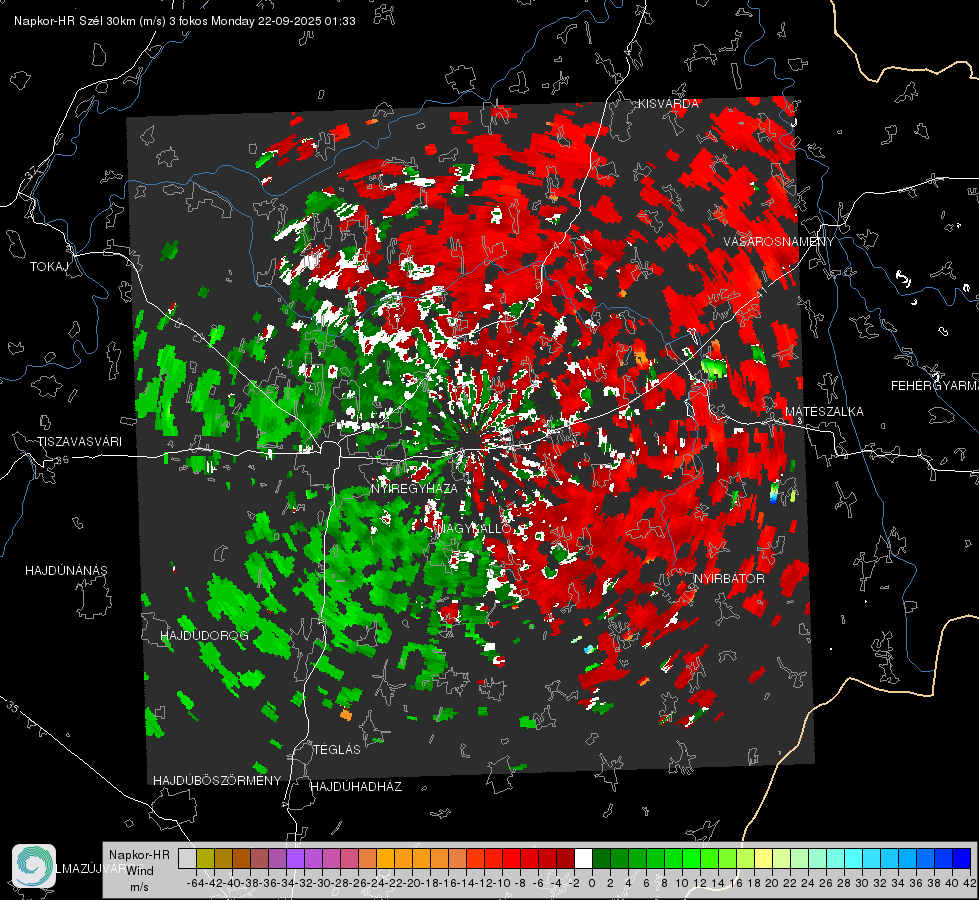Pick the light grey first legend swatch
The image size is (979, 900).
(x=187, y=858)
